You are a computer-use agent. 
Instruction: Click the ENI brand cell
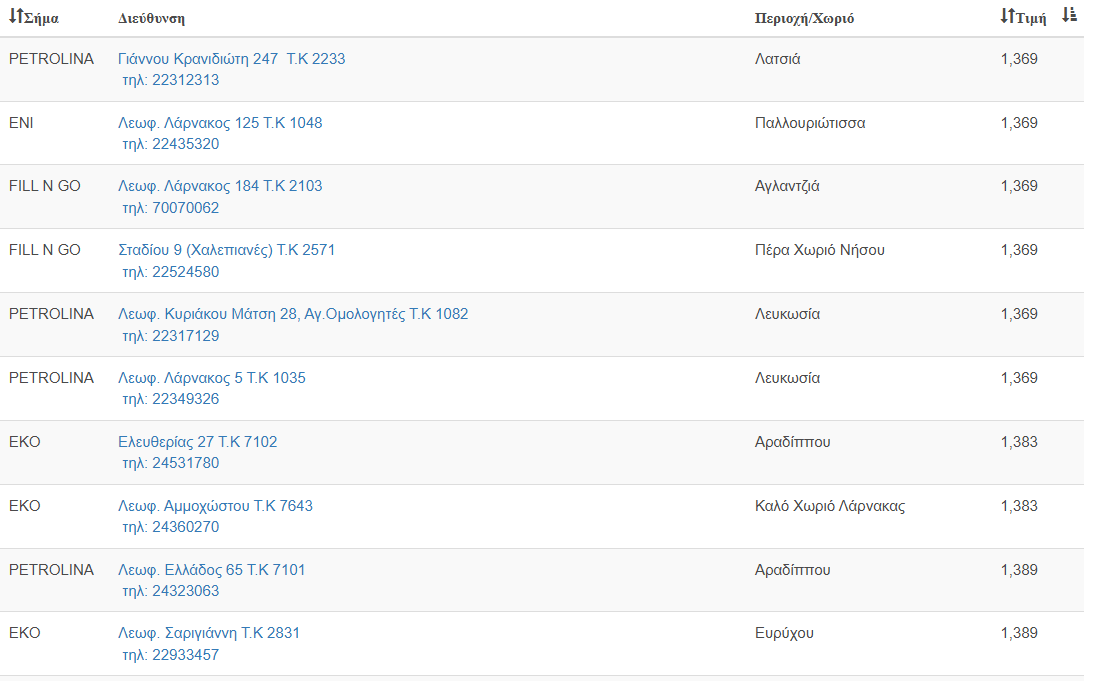coord(21,123)
